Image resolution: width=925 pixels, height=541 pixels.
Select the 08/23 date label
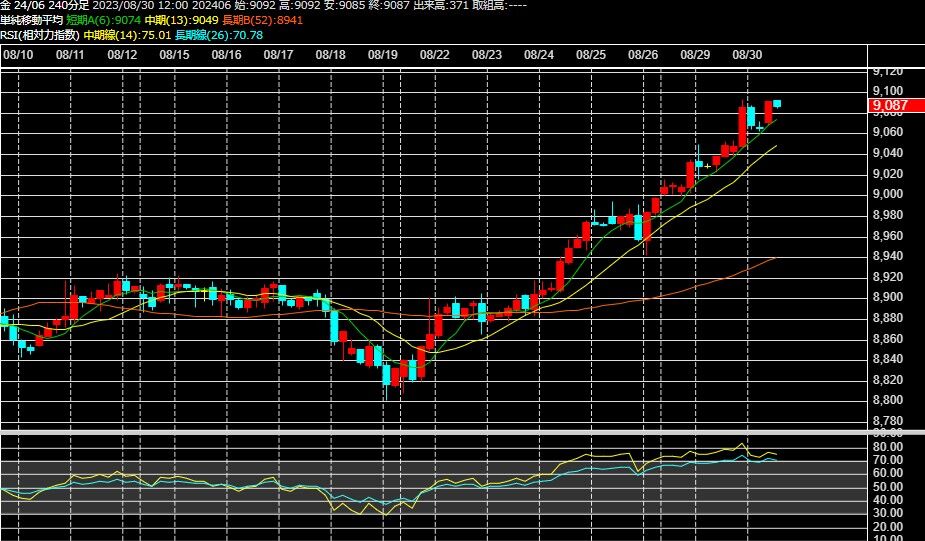(487, 55)
